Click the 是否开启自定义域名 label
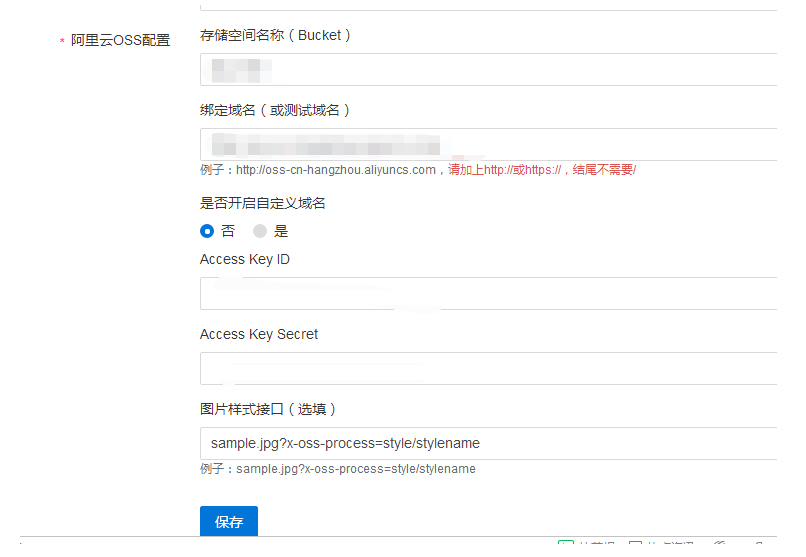The width and height of the screenshot is (806, 557). point(262,203)
